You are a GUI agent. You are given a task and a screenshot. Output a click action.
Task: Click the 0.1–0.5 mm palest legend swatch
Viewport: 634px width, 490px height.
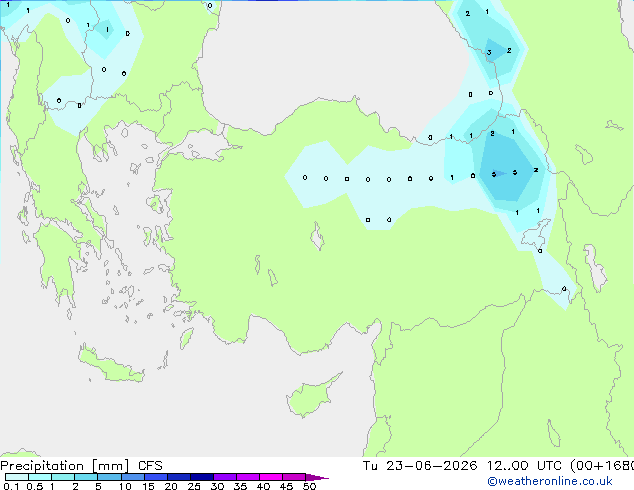17,477
